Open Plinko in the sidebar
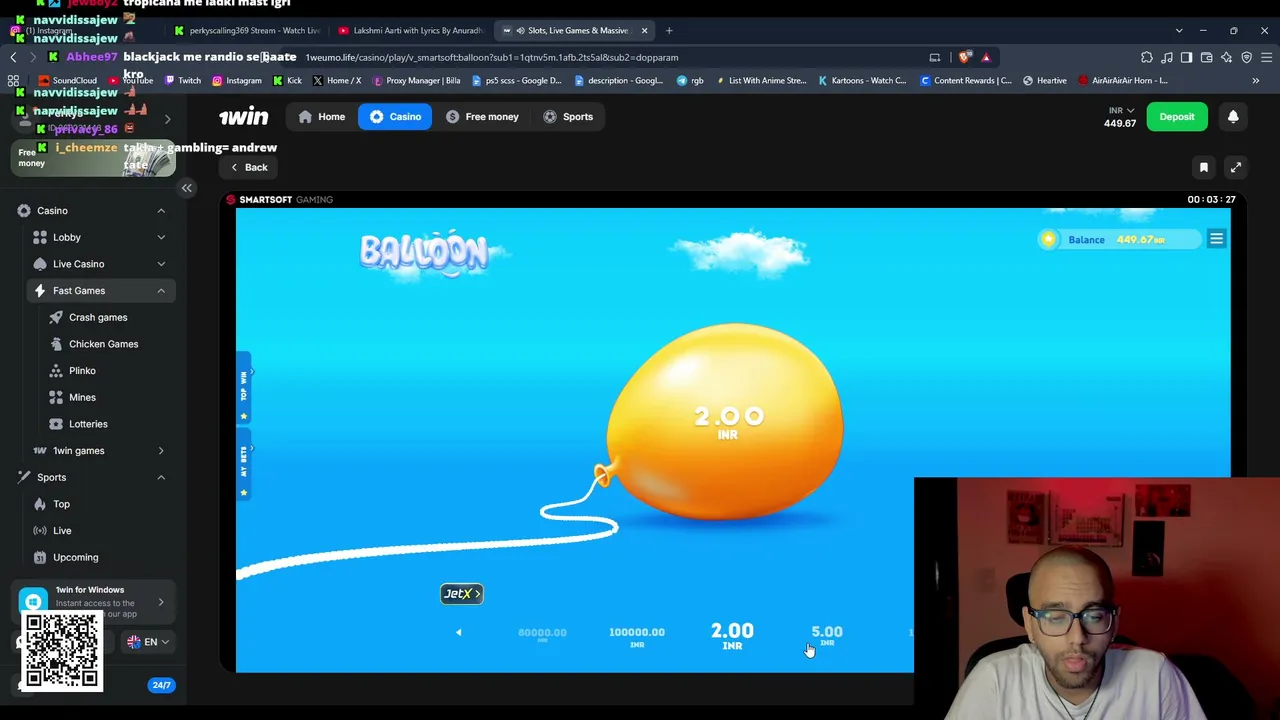 click(x=82, y=371)
